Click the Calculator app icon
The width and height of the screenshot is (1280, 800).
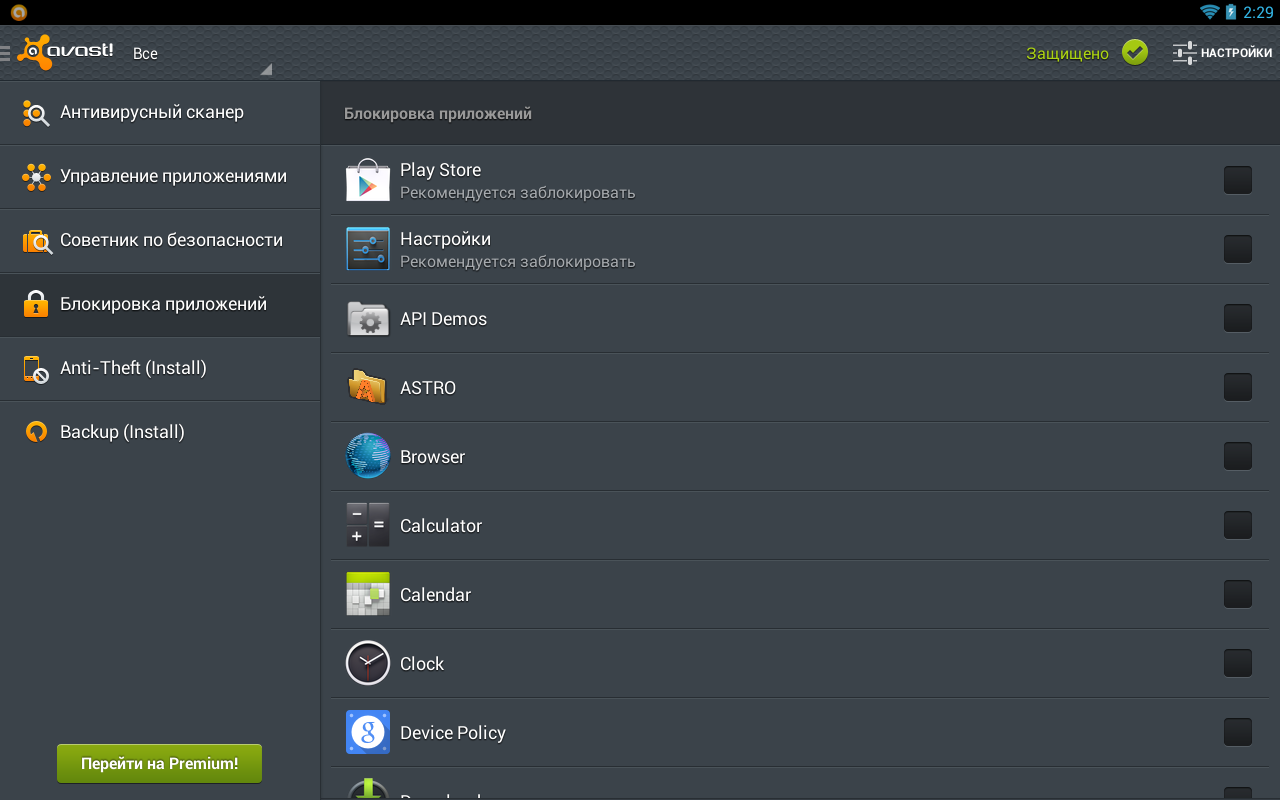coord(367,525)
